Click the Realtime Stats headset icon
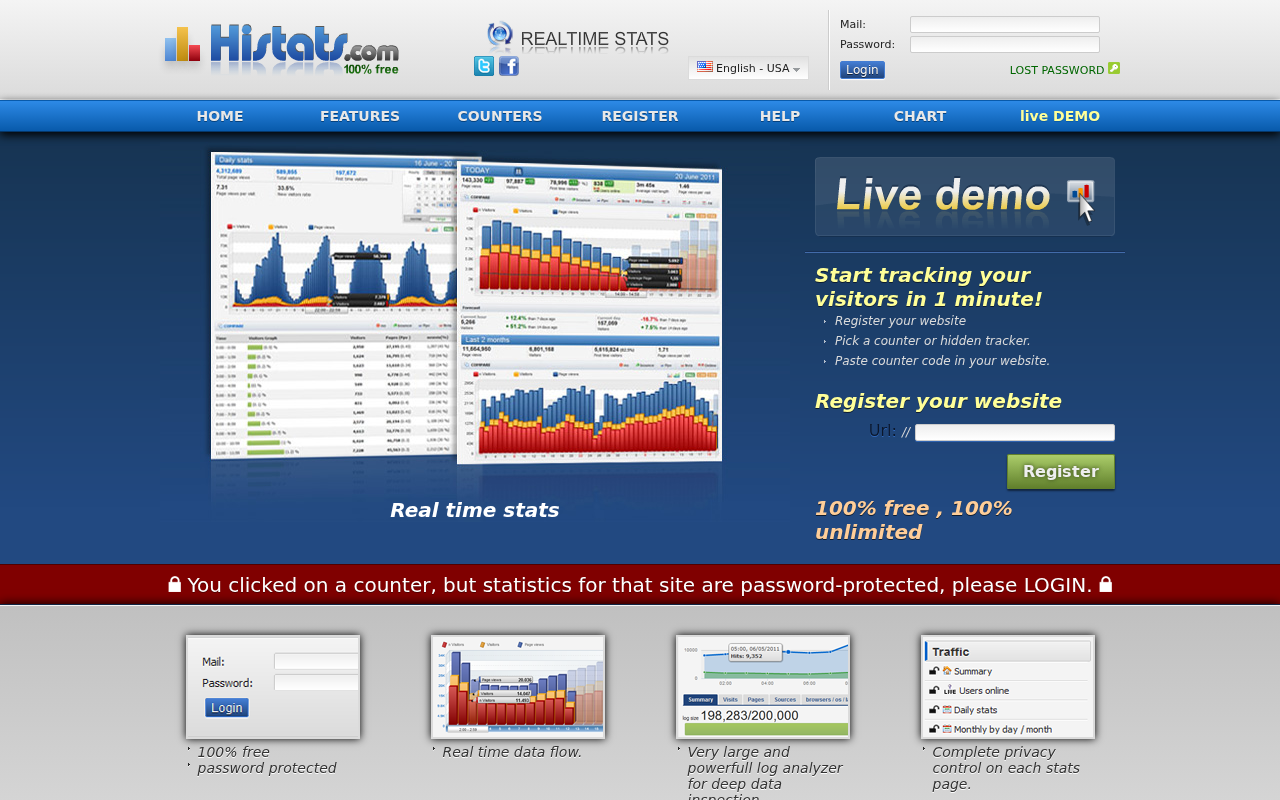Viewport: 1280px width, 800px height. click(x=500, y=36)
